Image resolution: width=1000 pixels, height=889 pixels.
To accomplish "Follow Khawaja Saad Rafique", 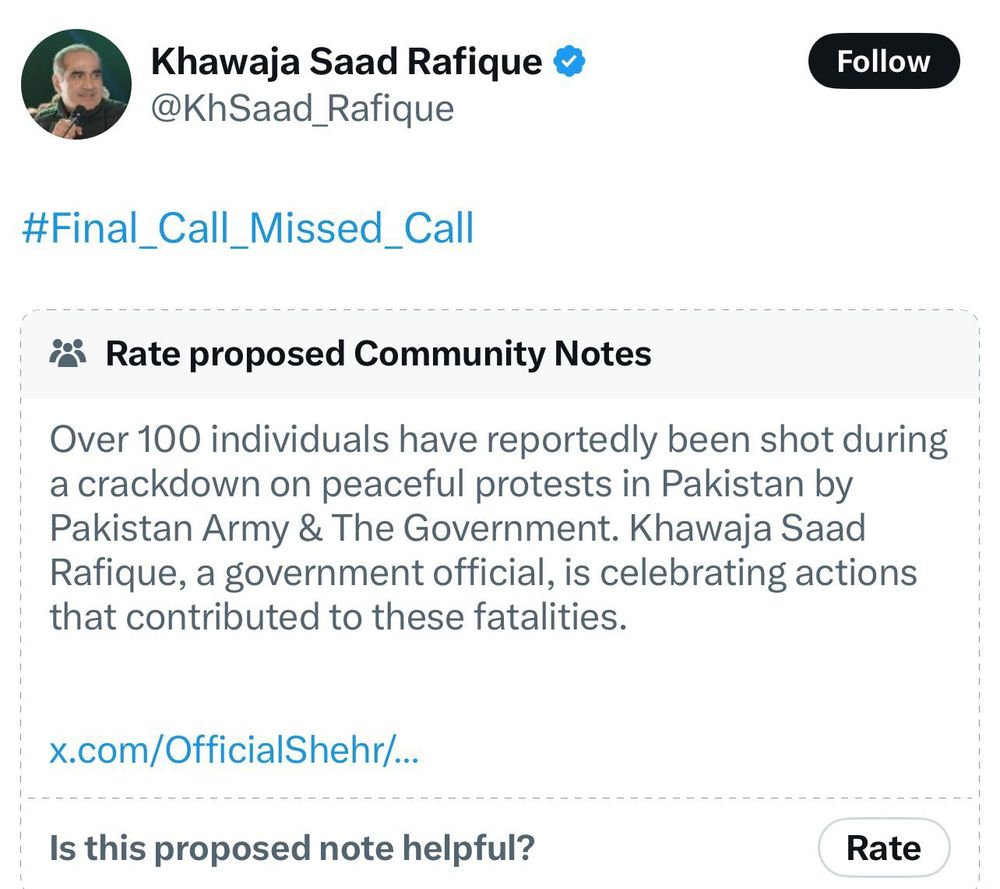I will 883,62.
